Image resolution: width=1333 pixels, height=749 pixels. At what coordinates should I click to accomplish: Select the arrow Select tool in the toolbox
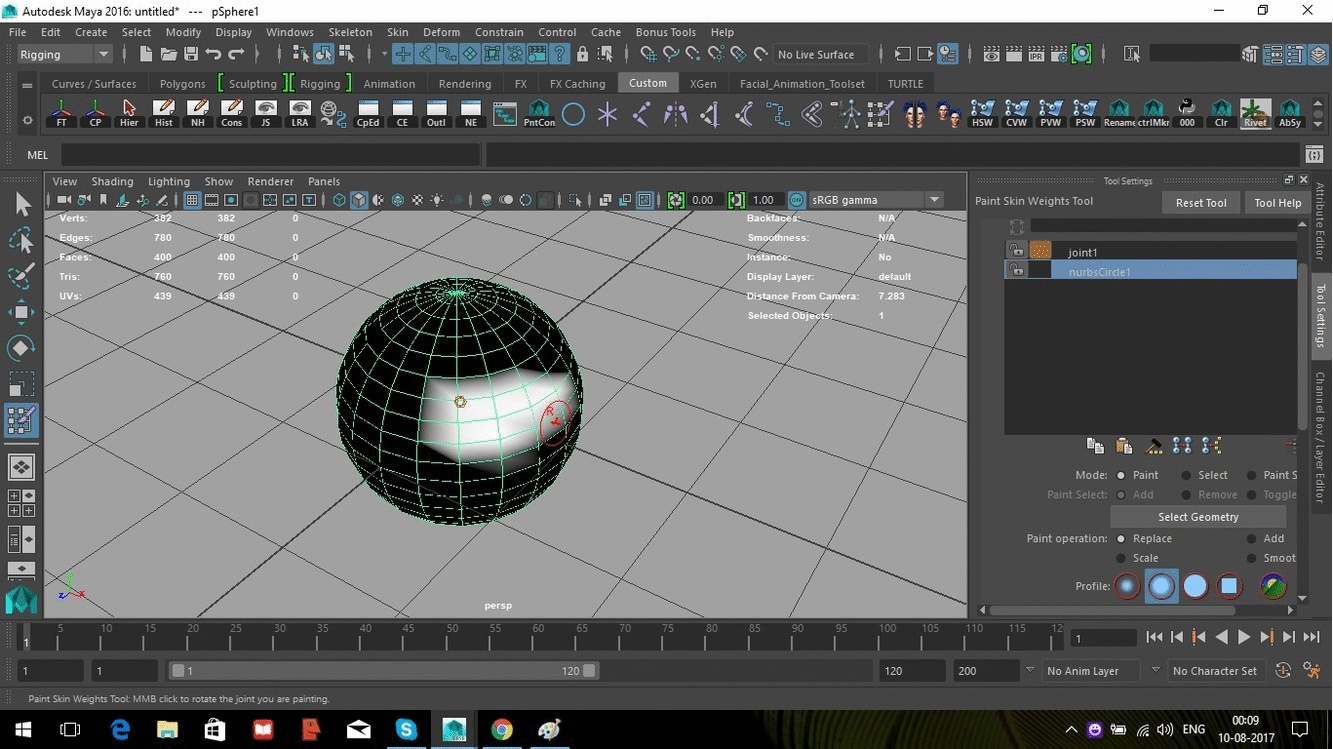click(22, 203)
